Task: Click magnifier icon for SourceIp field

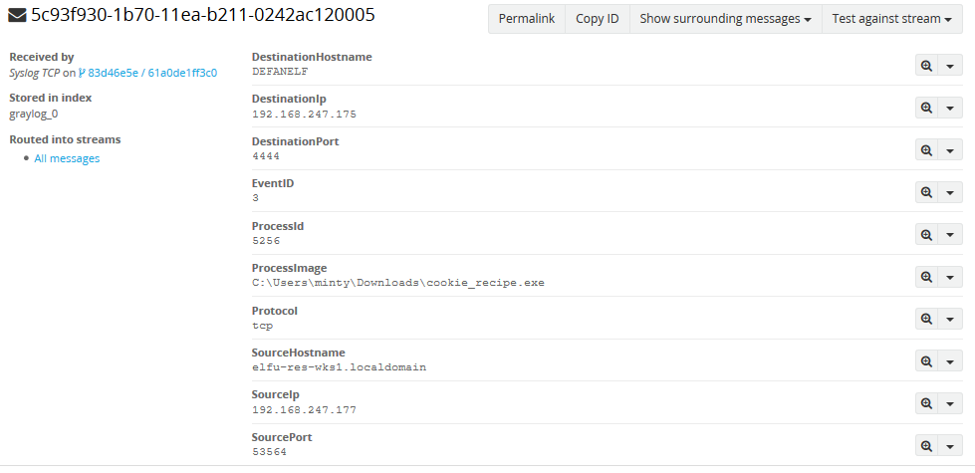Action: 927,404
